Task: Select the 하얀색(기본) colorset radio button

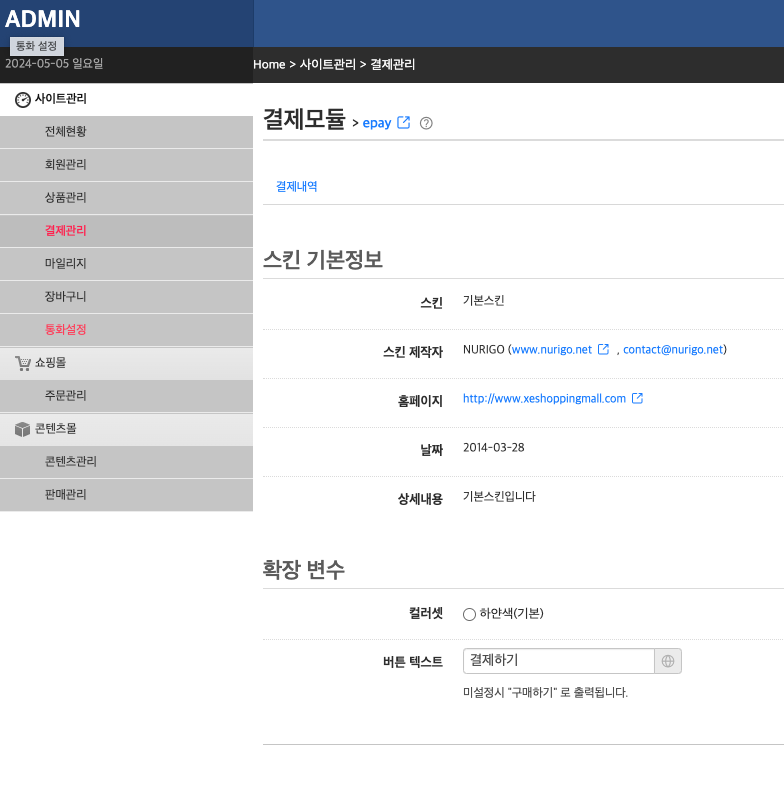Action: coord(469,614)
